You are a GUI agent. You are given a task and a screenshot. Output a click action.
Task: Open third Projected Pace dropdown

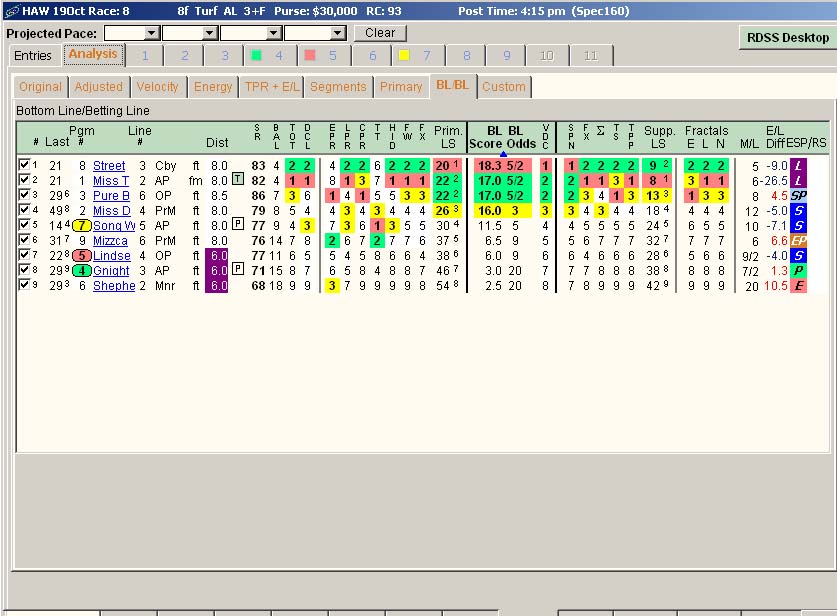point(273,33)
